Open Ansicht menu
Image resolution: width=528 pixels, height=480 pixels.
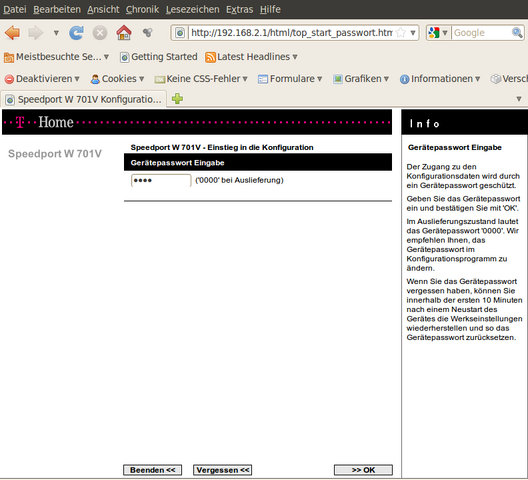(x=103, y=9)
